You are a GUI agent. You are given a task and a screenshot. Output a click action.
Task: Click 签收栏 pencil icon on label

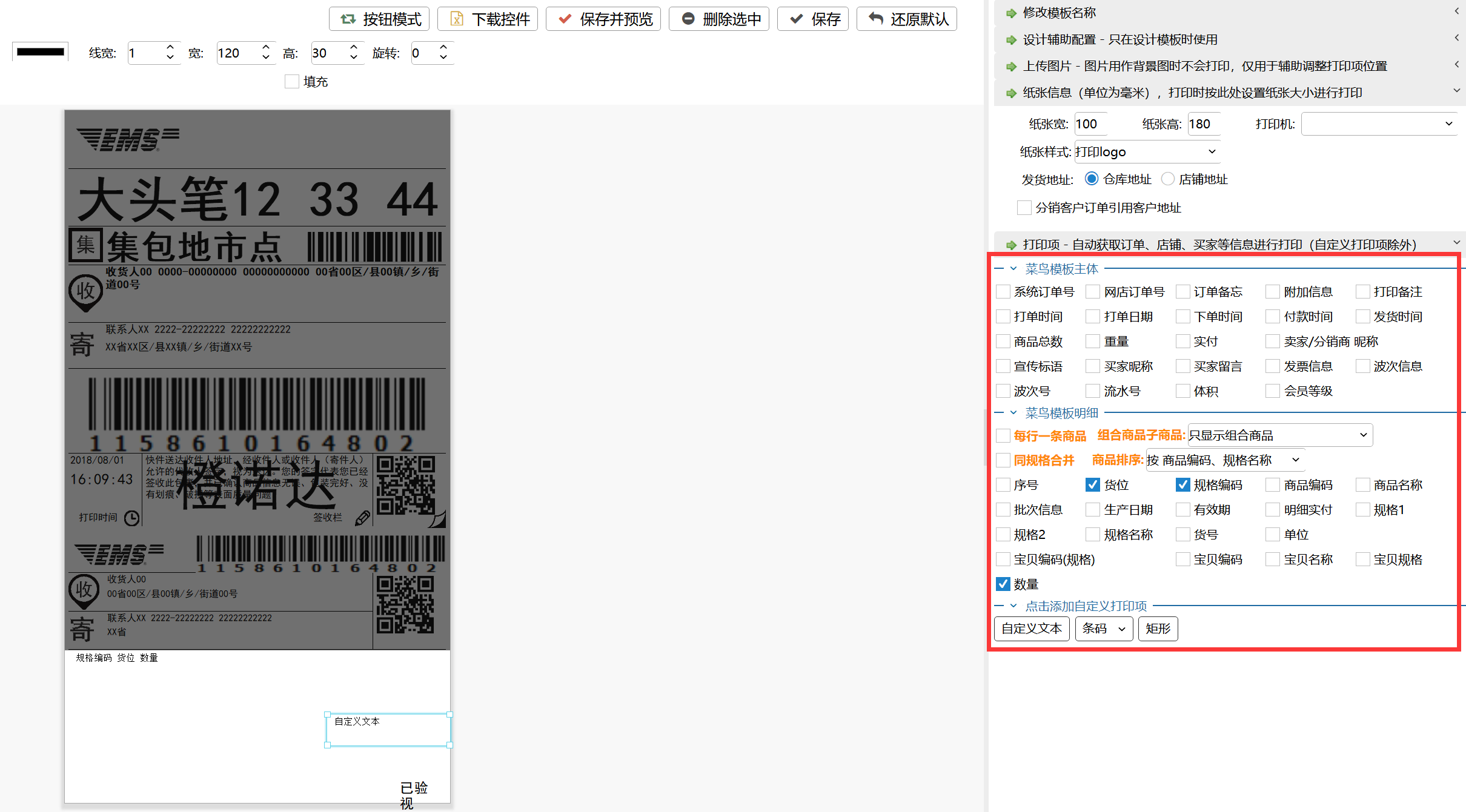click(362, 518)
